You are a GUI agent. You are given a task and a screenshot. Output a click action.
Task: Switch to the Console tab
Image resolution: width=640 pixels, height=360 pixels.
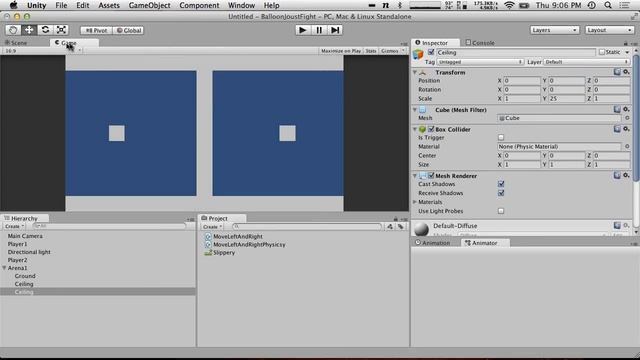(480, 43)
